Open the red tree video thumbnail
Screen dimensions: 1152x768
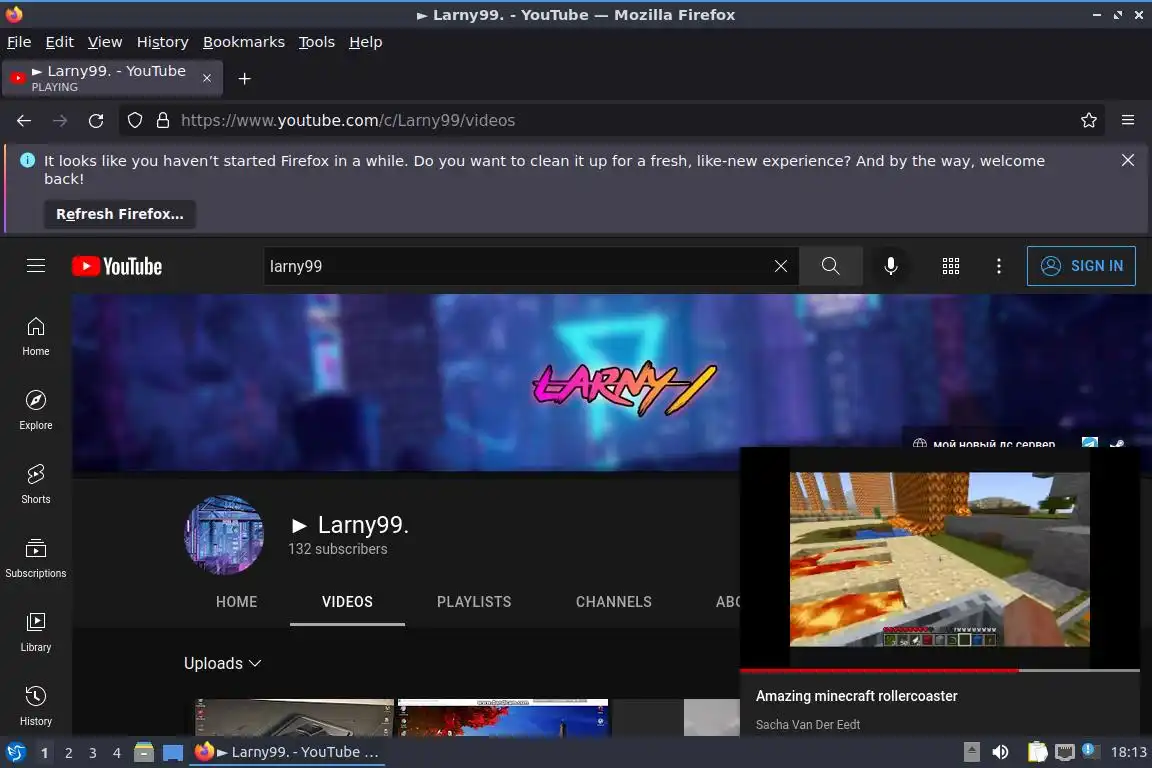point(503,717)
